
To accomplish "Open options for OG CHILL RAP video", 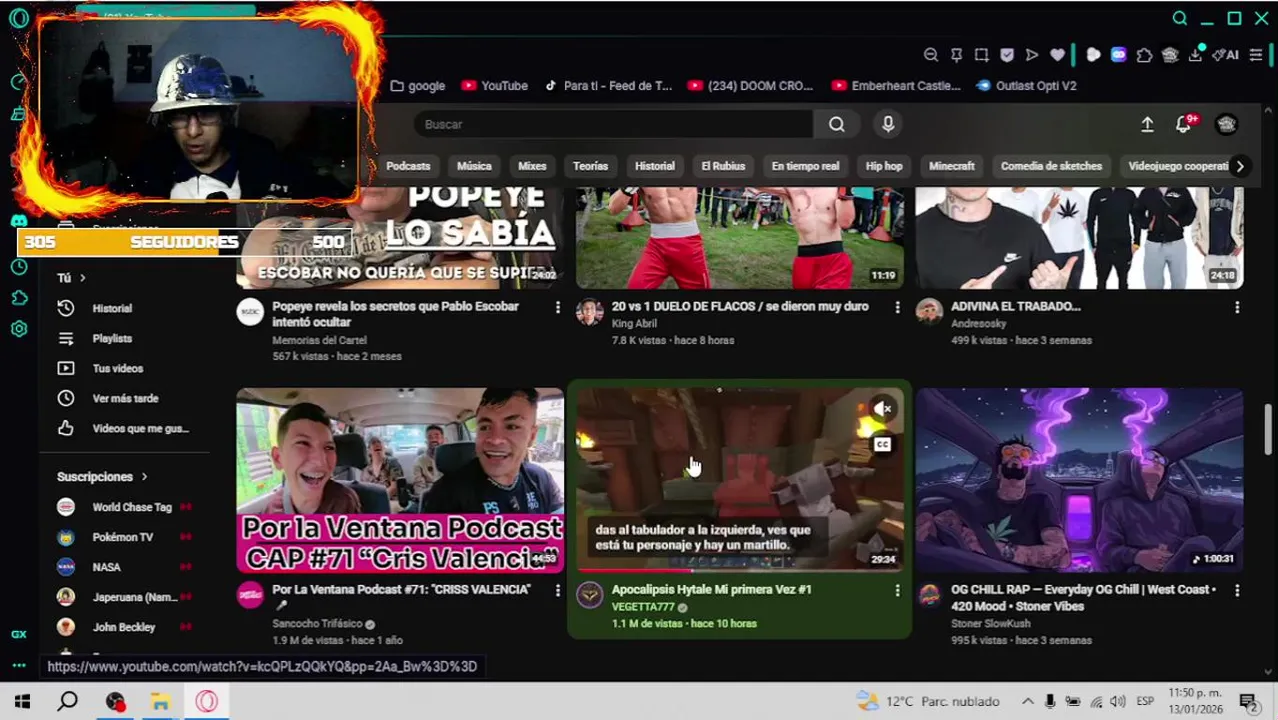I will tap(1237, 591).
